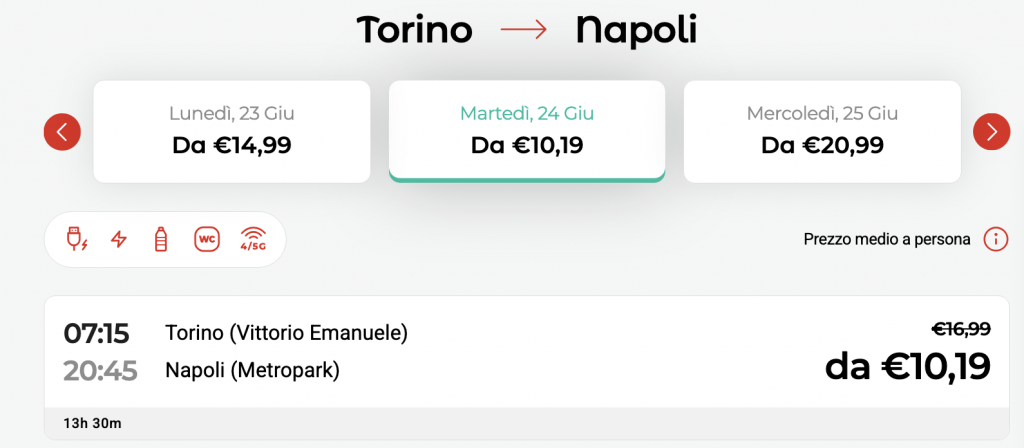Click the da €10,19 trip price
Screen dimensions: 1024x448
point(908,366)
